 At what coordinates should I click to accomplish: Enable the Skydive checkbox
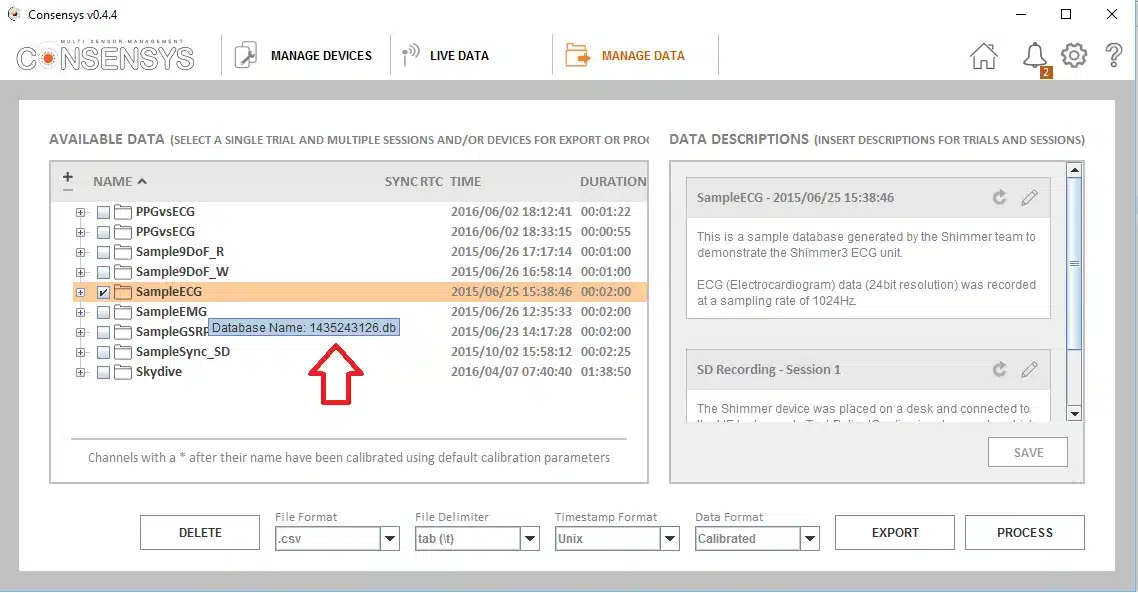click(103, 372)
